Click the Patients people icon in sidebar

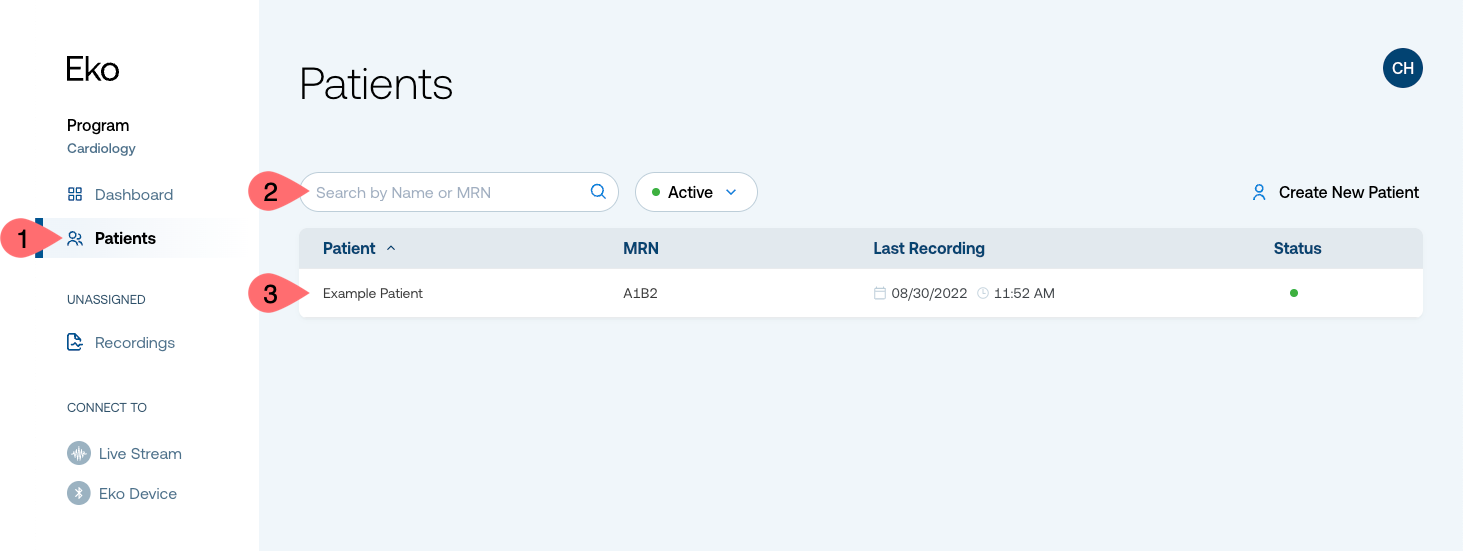point(75,238)
